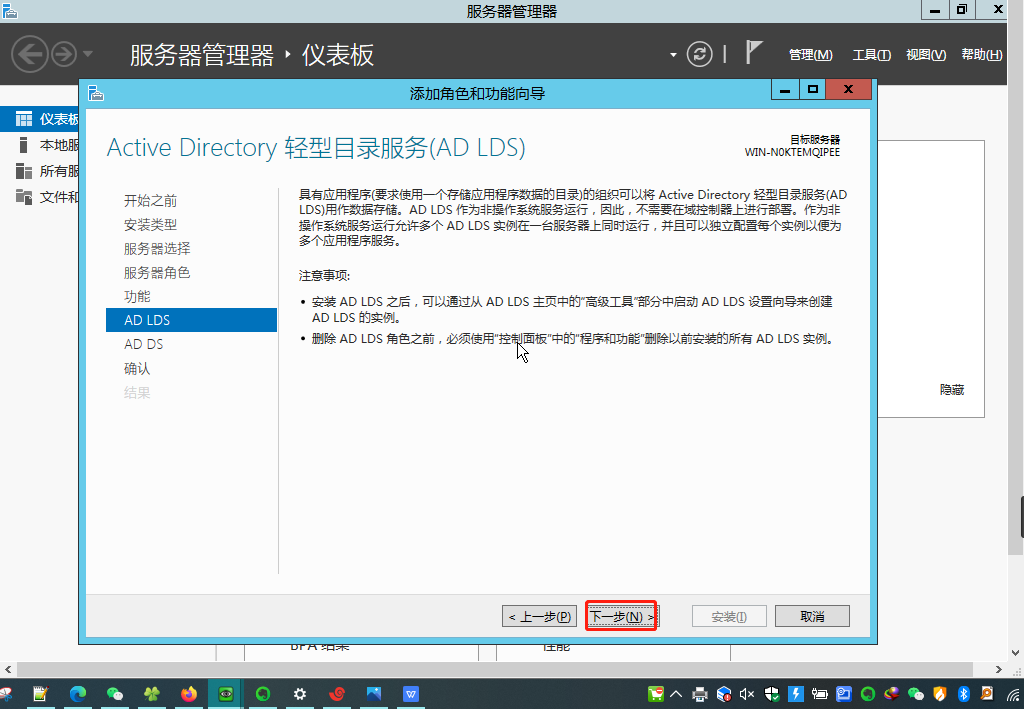1024x709 pixels.
Task: Click the Server Manager icon in its title bar
Action: (9, 10)
